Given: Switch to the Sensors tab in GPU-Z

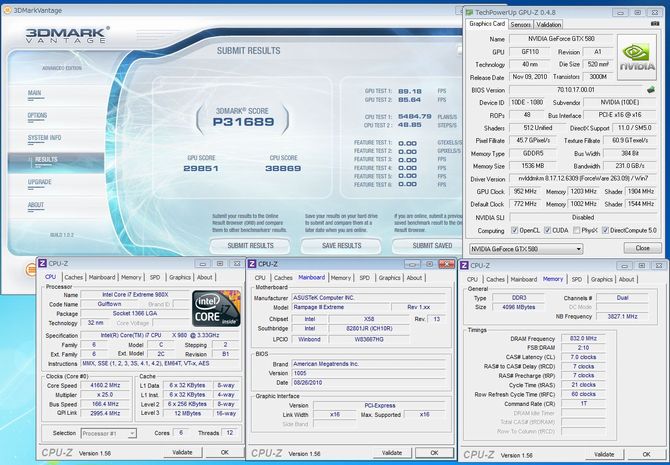Looking at the screenshot, I should point(520,25).
